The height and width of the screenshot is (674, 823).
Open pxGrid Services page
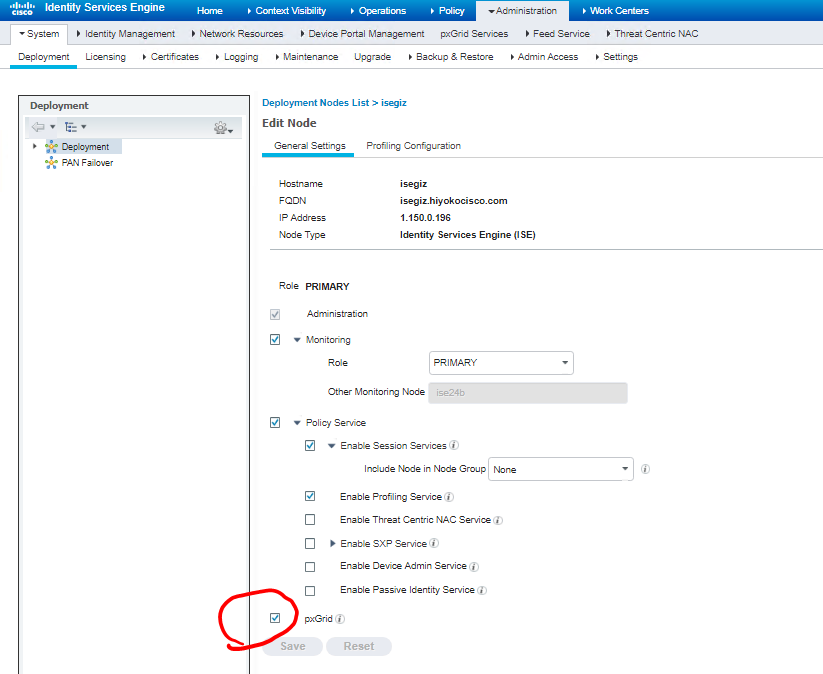(474, 34)
